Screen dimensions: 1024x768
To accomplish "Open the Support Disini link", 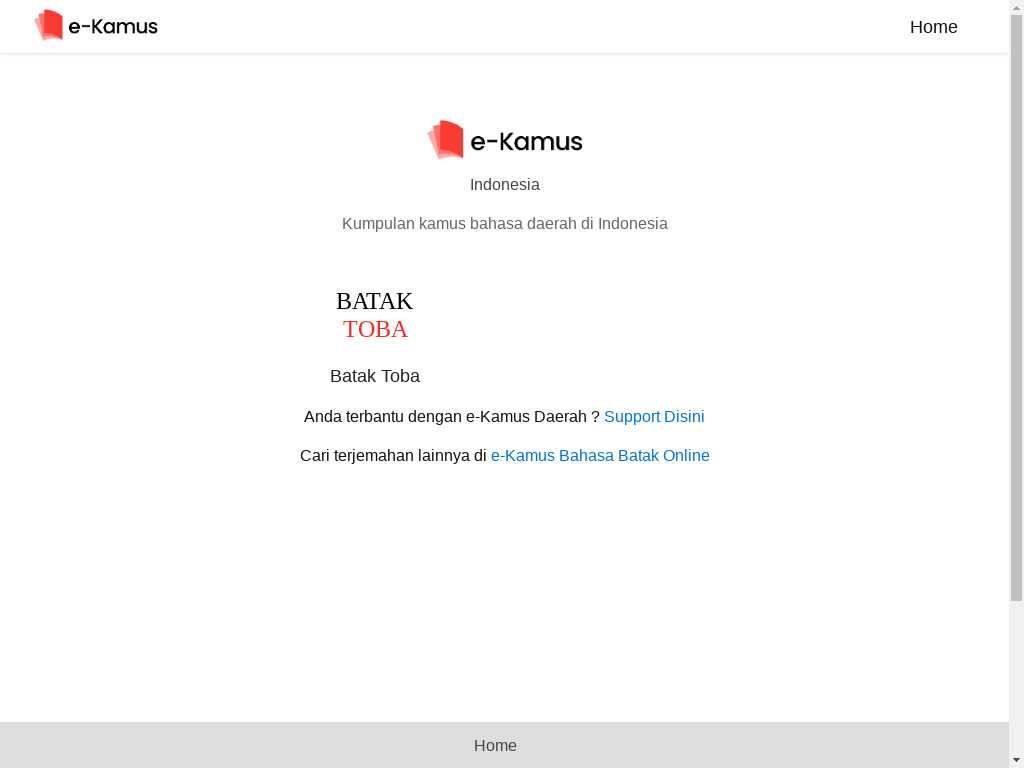I will point(654,417).
